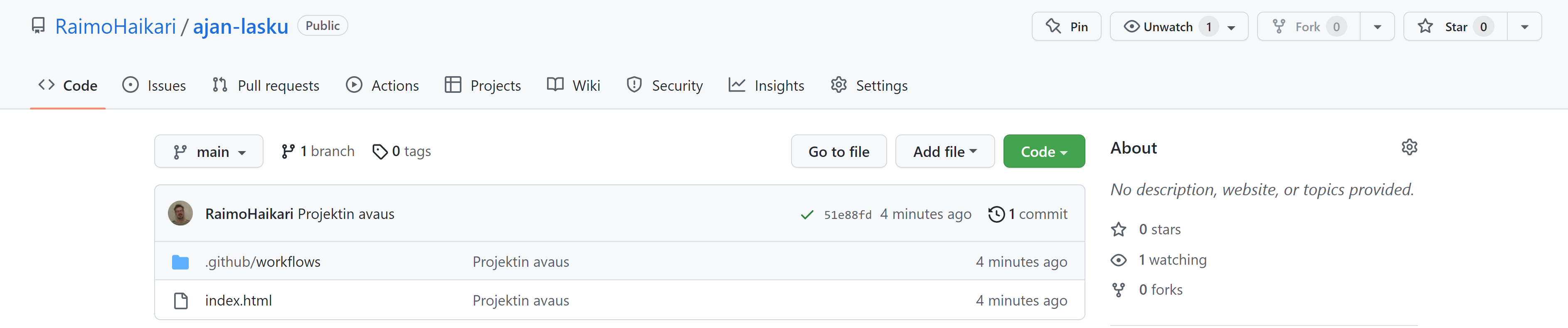1568x328 pixels.
Task: Open the green Code dropdown
Action: [x=1043, y=151]
